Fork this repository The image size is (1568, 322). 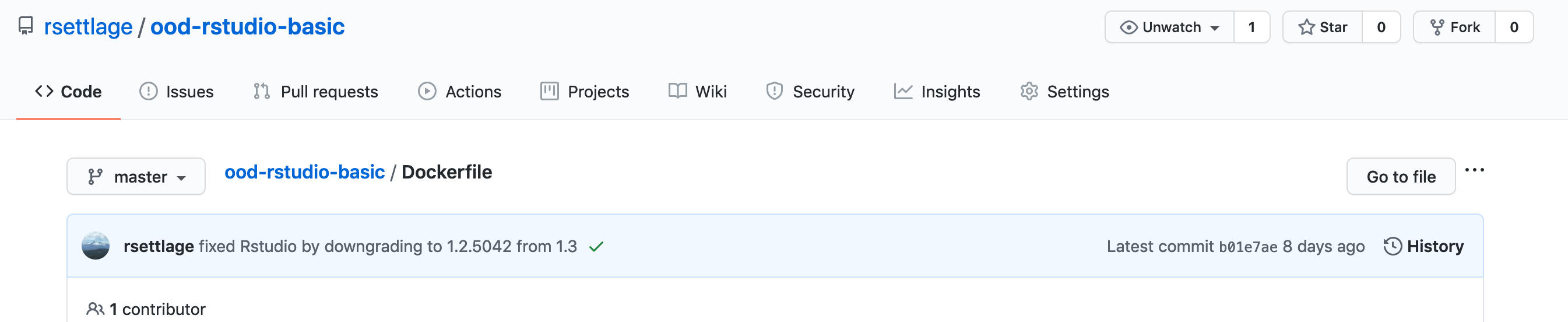(x=1454, y=27)
